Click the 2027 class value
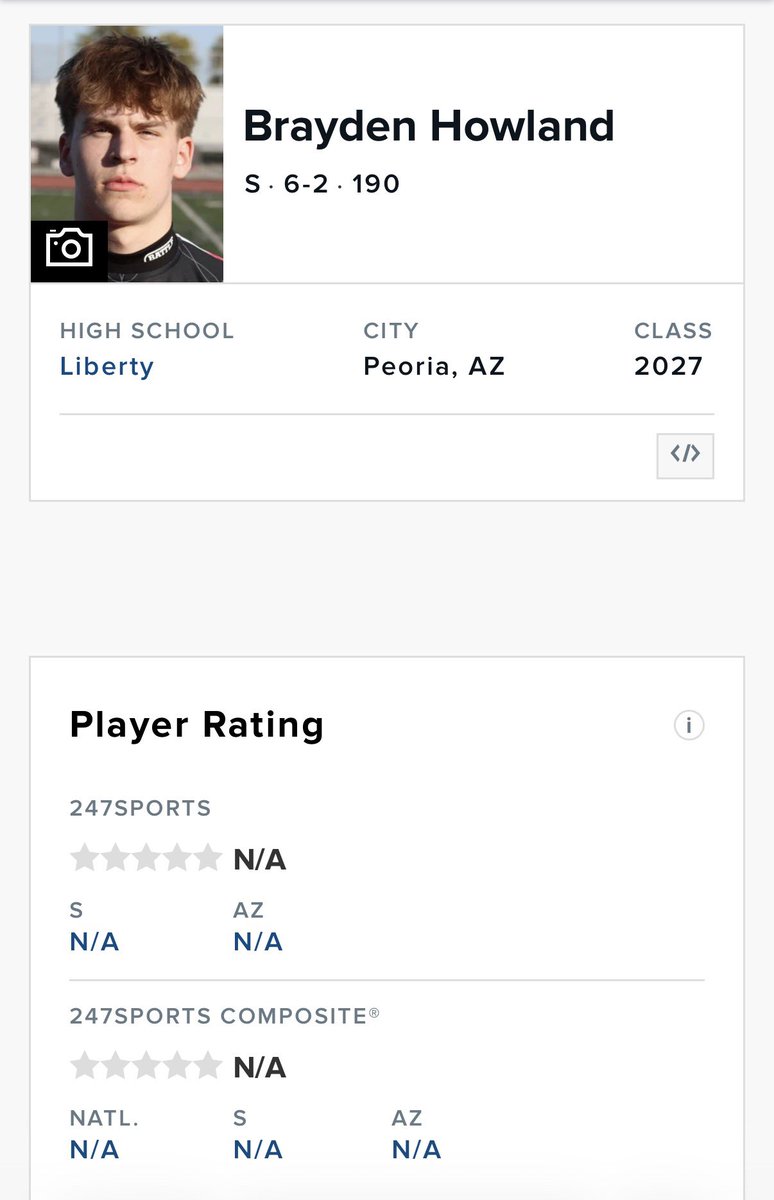The image size is (774, 1200). tap(669, 366)
